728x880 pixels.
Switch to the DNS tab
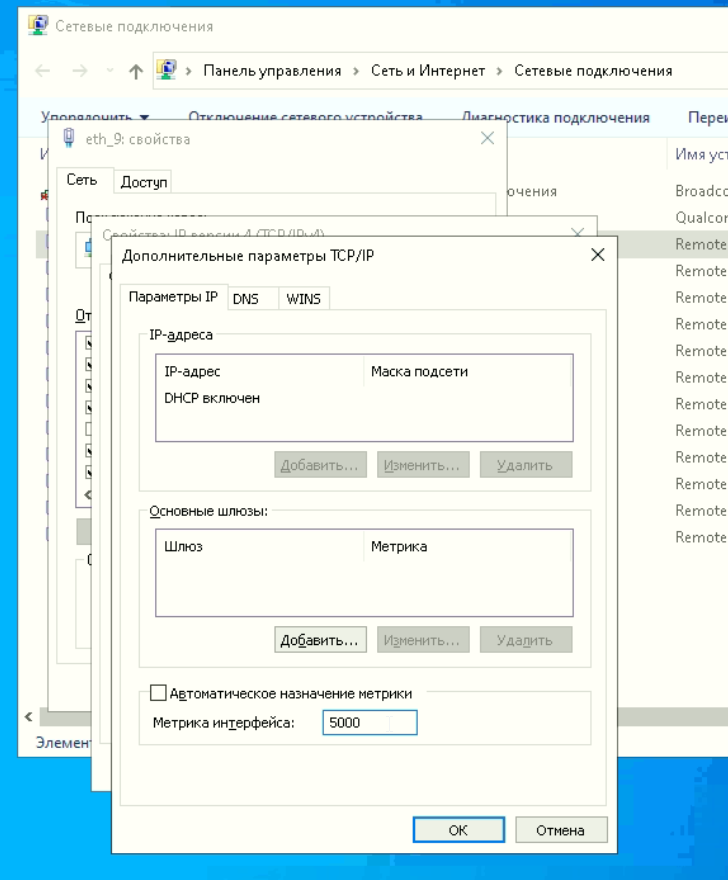[245, 298]
